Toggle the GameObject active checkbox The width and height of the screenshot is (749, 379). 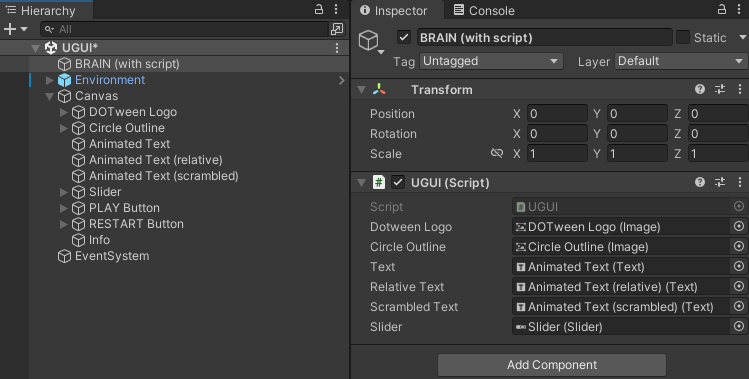[404, 37]
